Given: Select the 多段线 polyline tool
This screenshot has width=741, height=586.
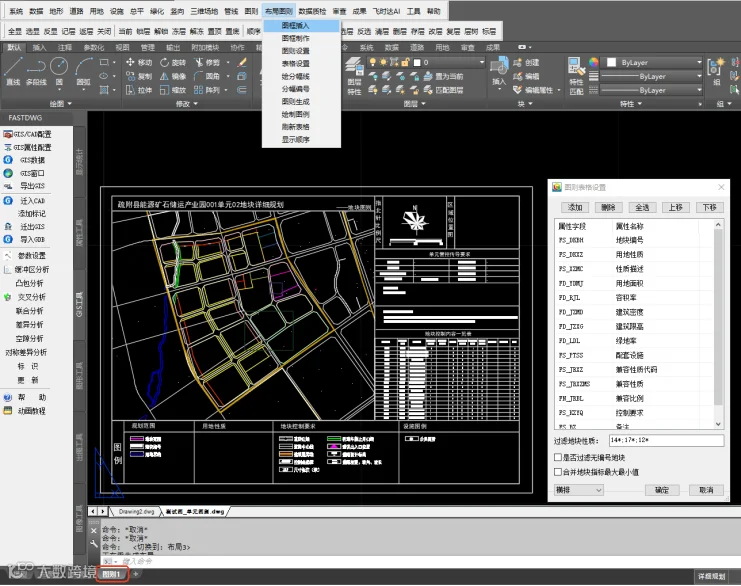Looking at the screenshot, I should click(x=36, y=71).
